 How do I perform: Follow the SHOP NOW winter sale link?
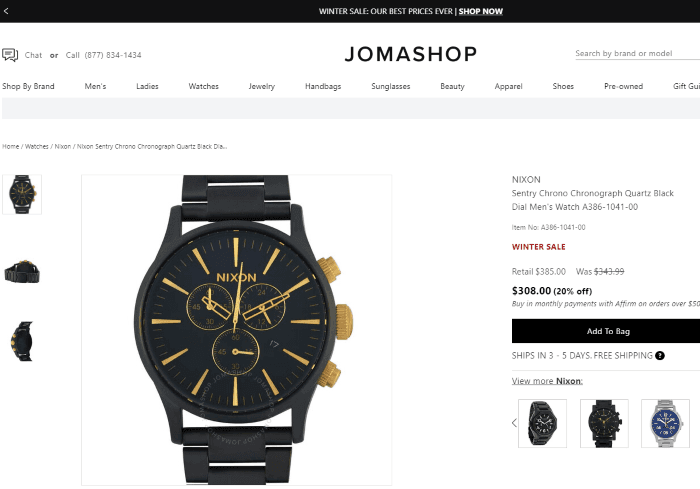480,11
